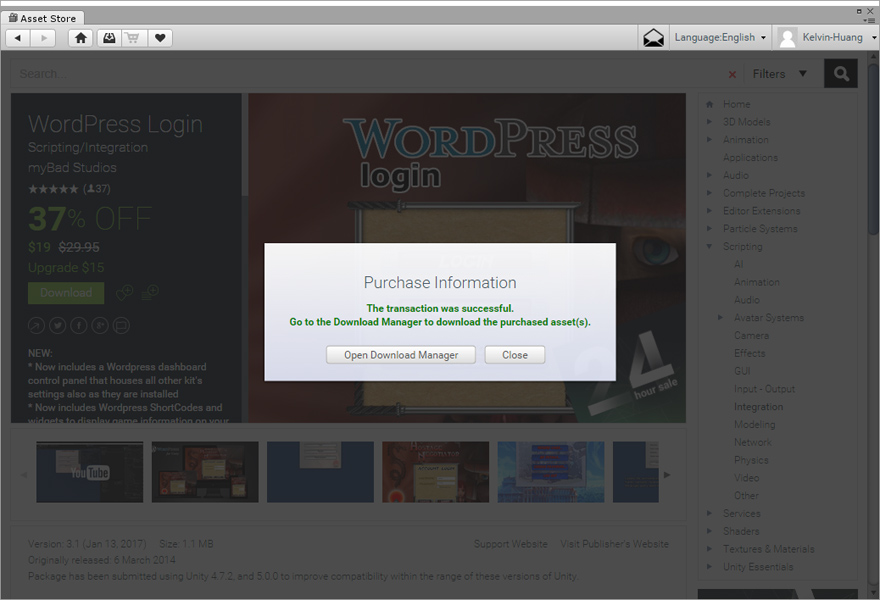The height and width of the screenshot is (600, 880).
Task: Open the Download Manager toolbar icon
Action: pyautogui.click(x=109, y=38)
